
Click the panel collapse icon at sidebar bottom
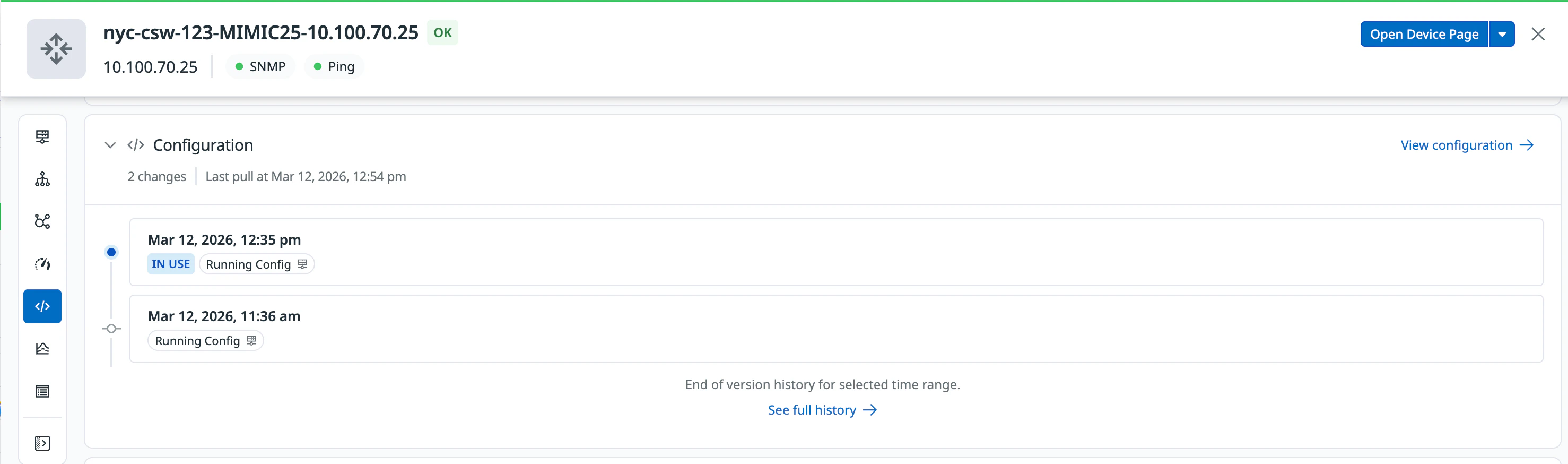[x=42, y=443]
